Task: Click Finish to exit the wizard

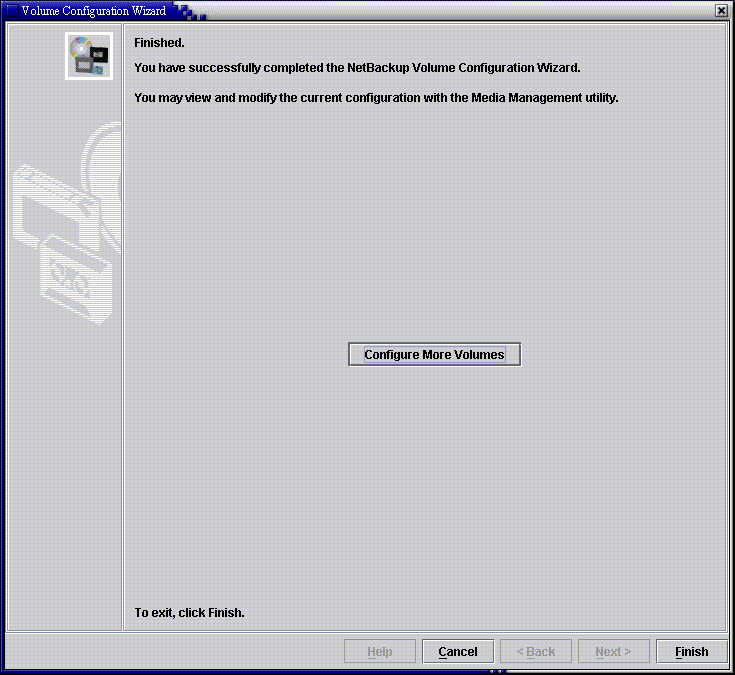Action: [691, 652]
